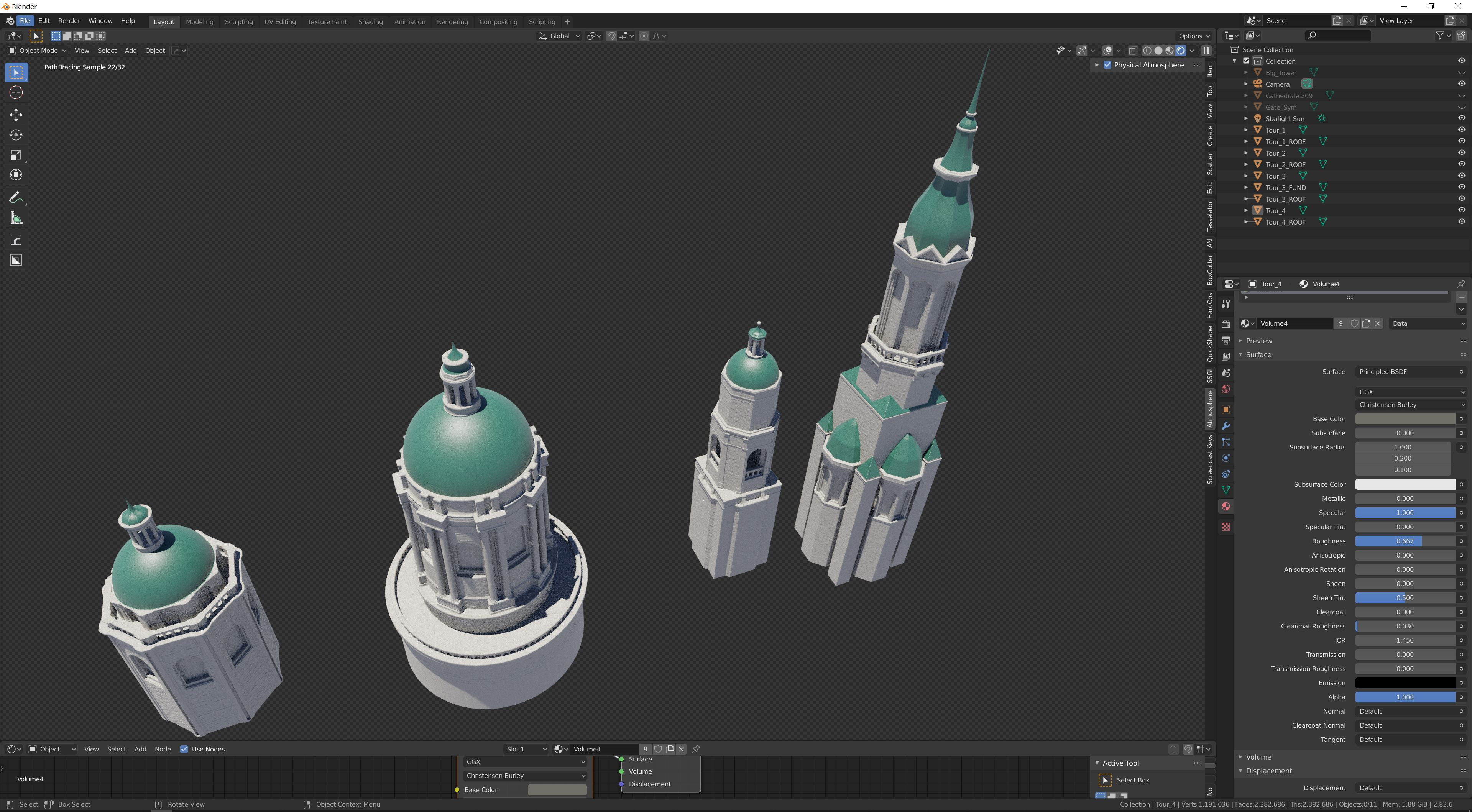
Task: Activate the Measure tool
Action: click(16, 218)
